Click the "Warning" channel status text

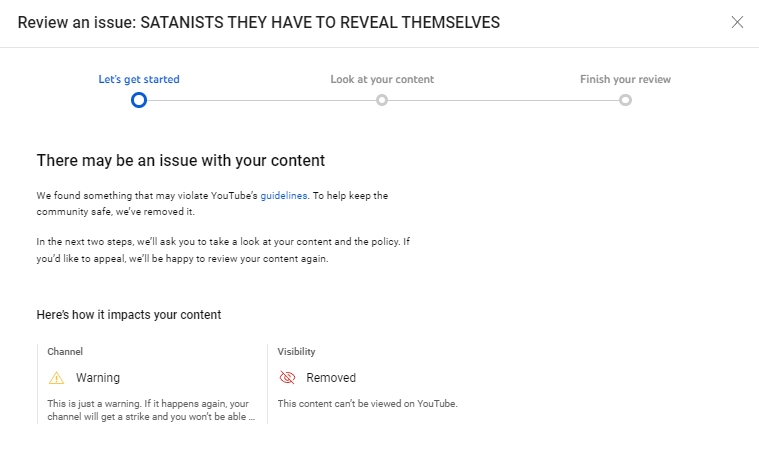(x=98, y=378)
